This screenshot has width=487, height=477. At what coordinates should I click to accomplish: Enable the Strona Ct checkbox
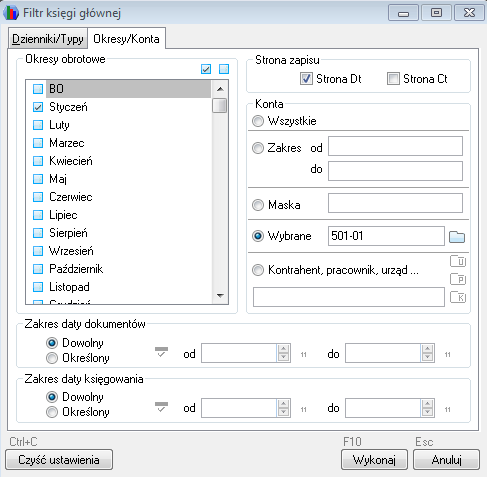click(x=393, y=79)
